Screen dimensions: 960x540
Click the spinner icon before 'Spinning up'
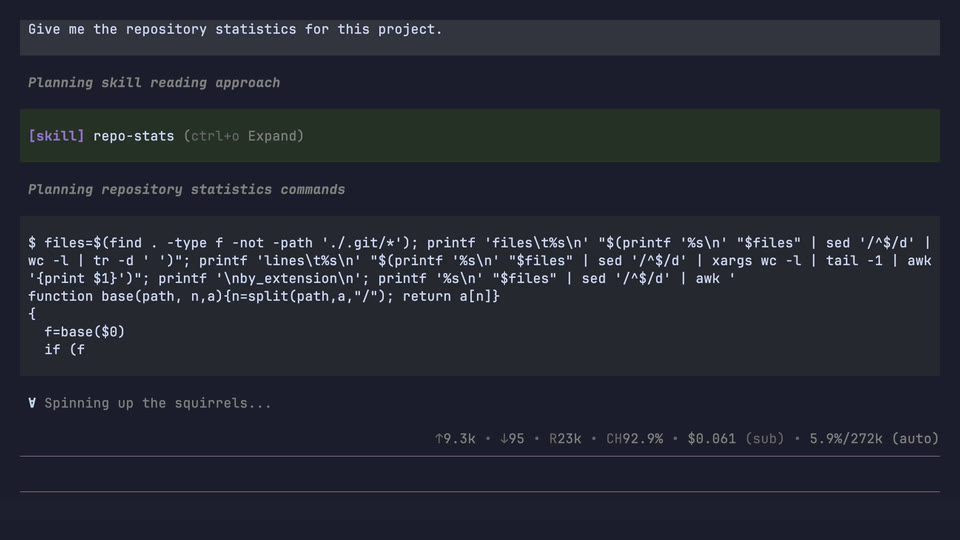point(32,403)
